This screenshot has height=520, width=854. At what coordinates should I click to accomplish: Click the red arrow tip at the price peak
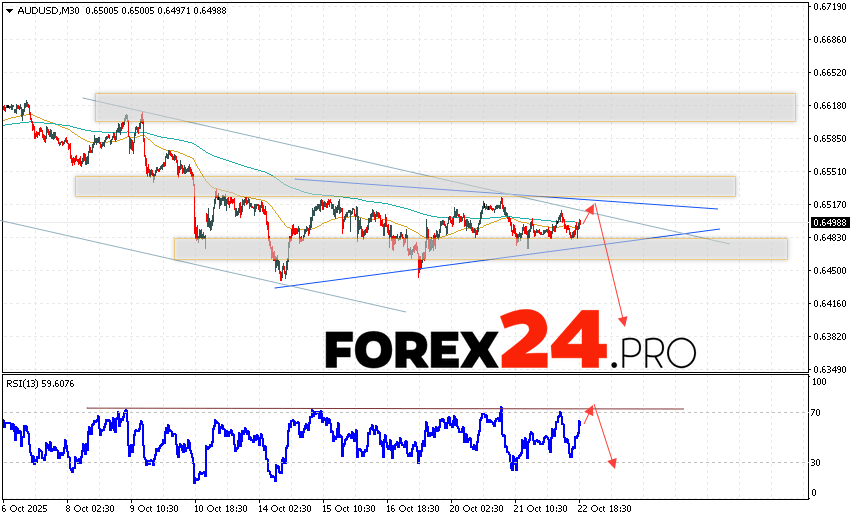click(x=591, y=207)
